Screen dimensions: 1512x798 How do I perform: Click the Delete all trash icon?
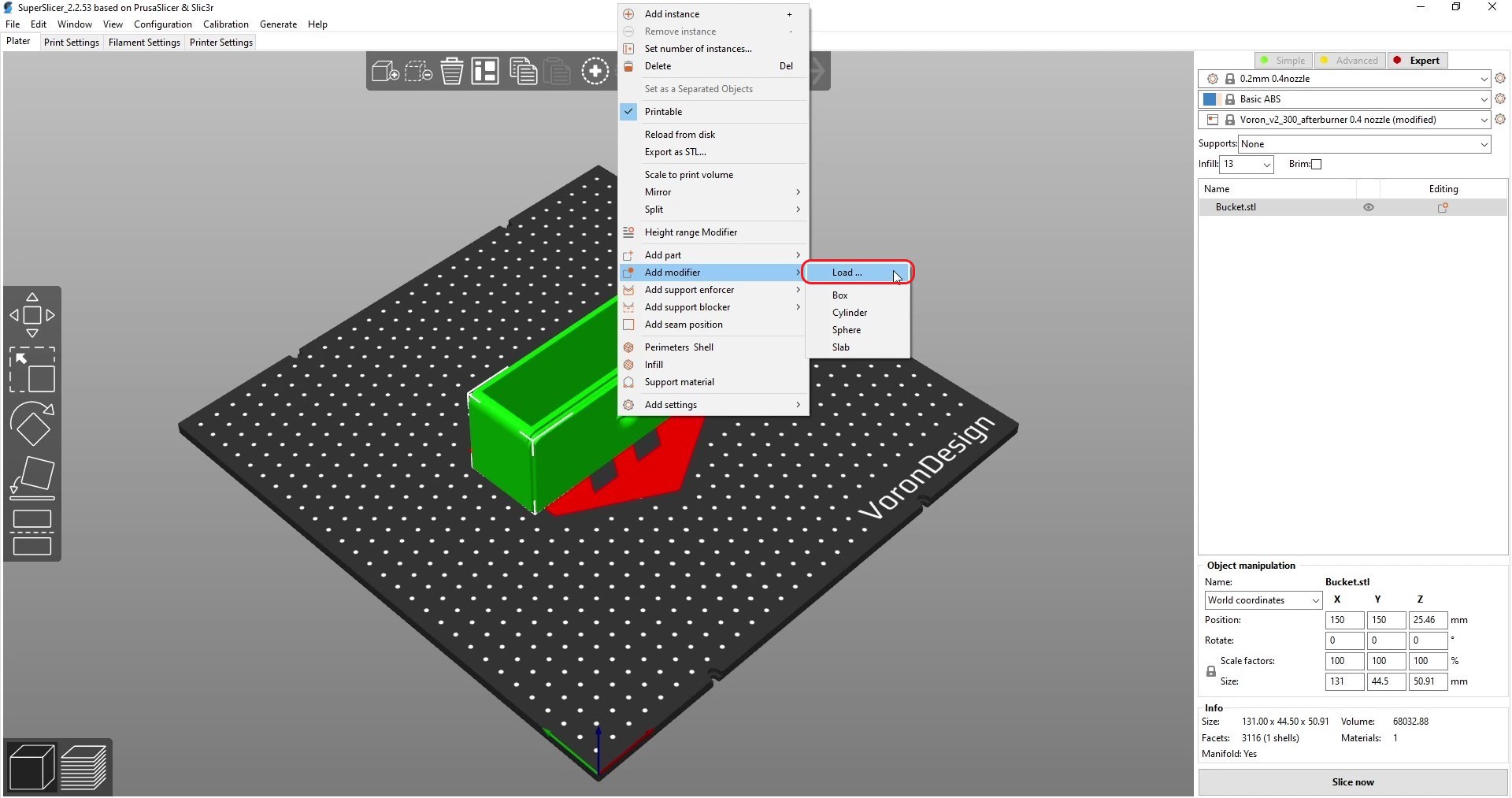coord(452,72)
